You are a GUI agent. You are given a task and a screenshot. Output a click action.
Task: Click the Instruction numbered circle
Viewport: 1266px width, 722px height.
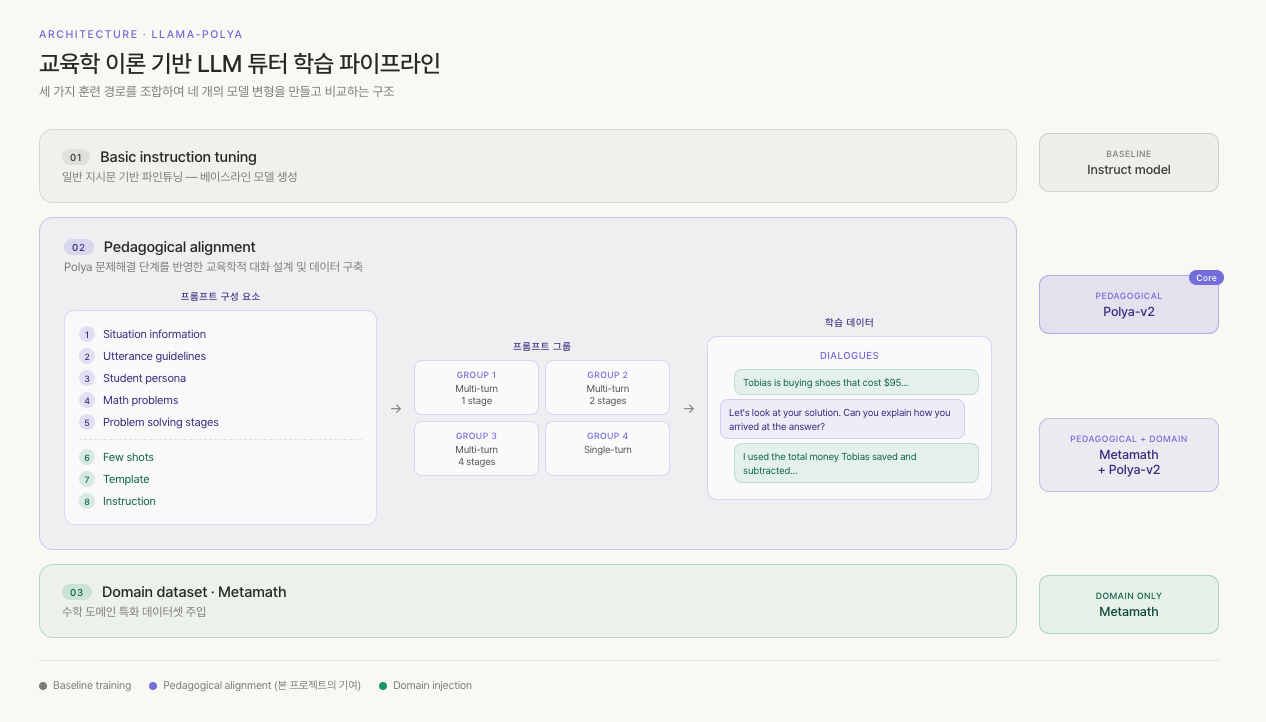86,501
